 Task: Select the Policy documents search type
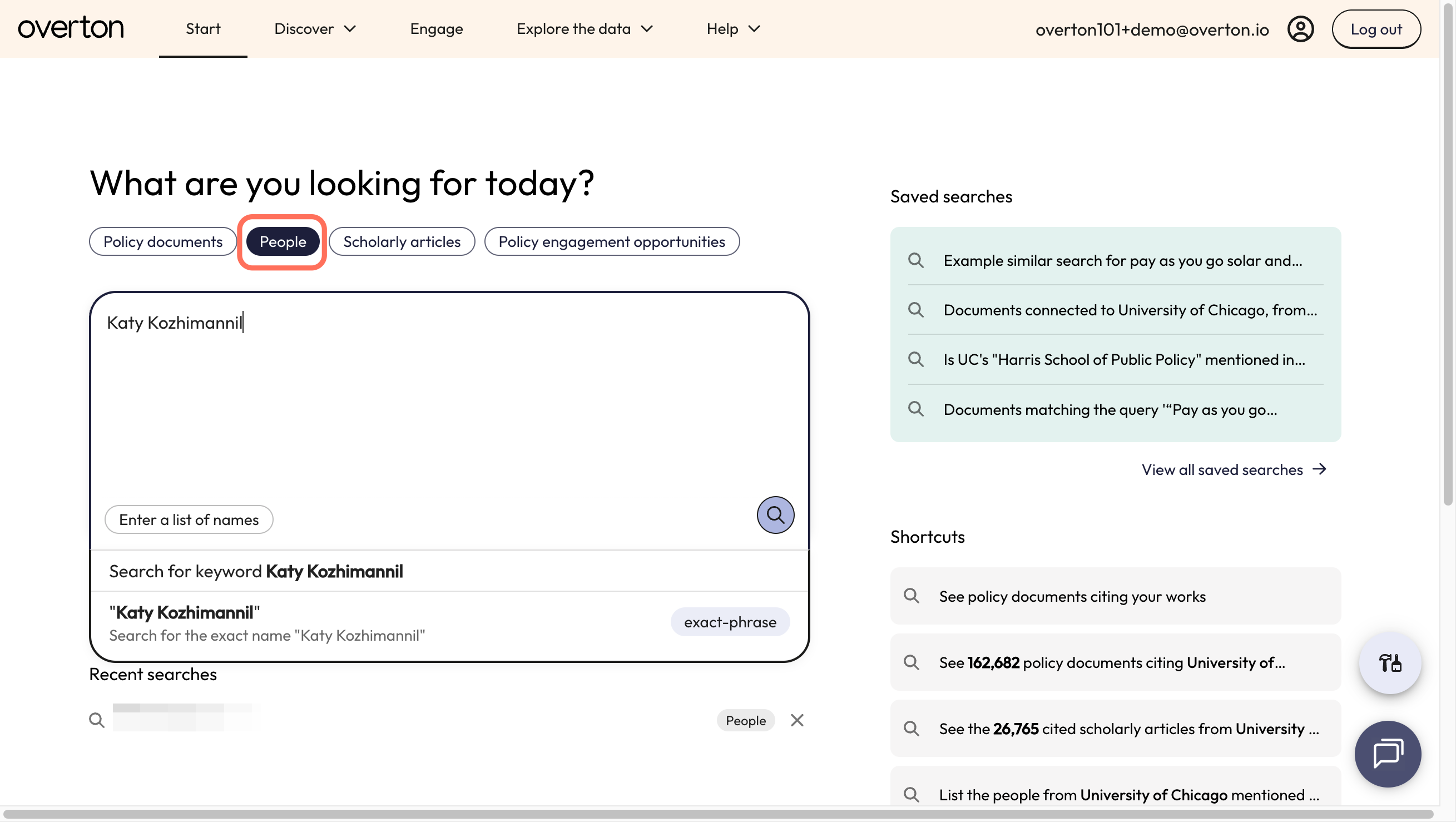163,241
